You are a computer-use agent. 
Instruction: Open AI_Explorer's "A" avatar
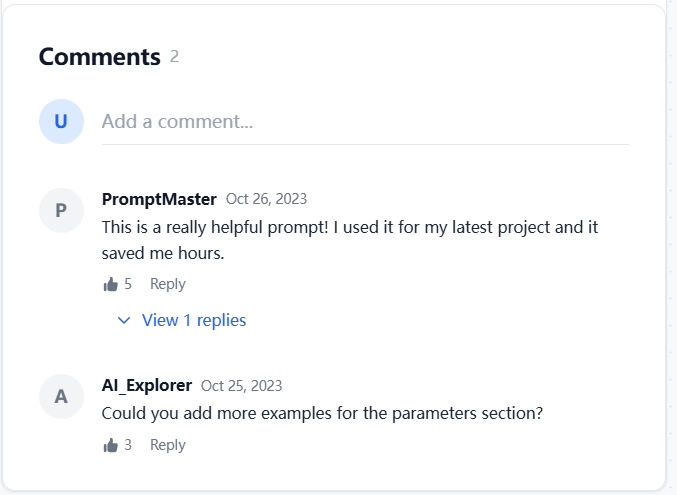click(x=61, y=396)
